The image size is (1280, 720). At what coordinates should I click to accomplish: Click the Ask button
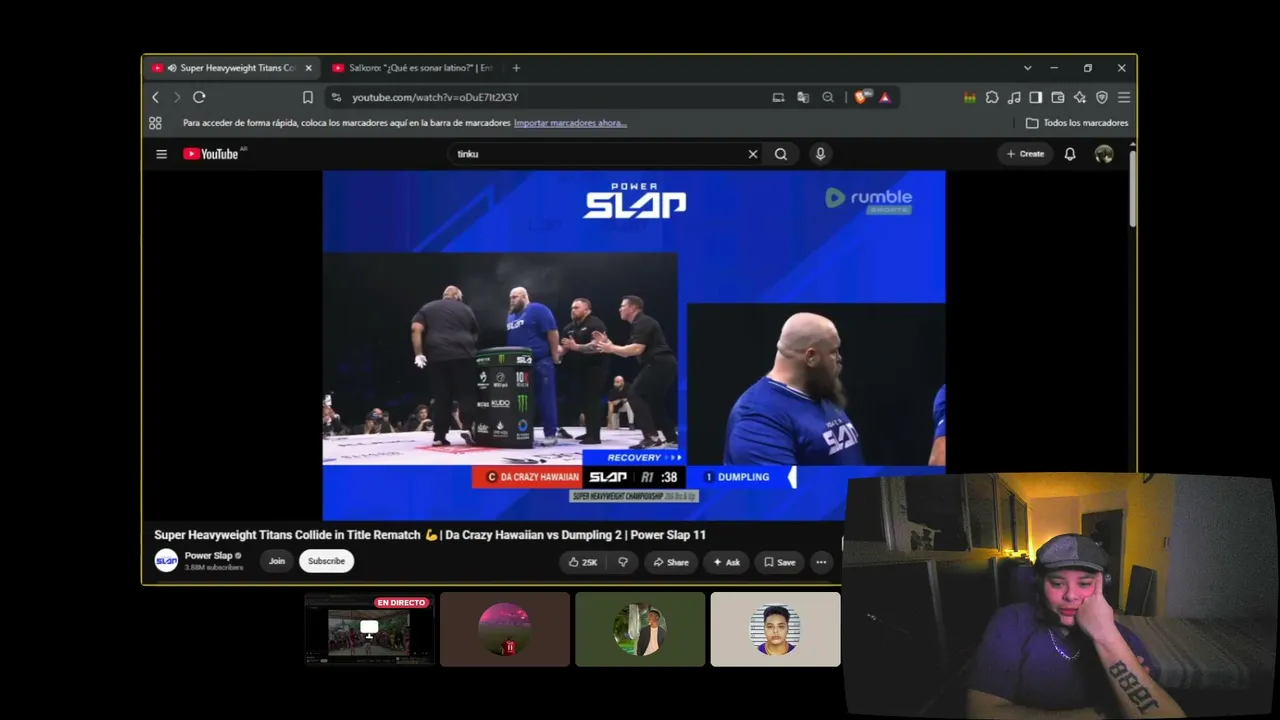pyautogui.click(x=726, y=562)
